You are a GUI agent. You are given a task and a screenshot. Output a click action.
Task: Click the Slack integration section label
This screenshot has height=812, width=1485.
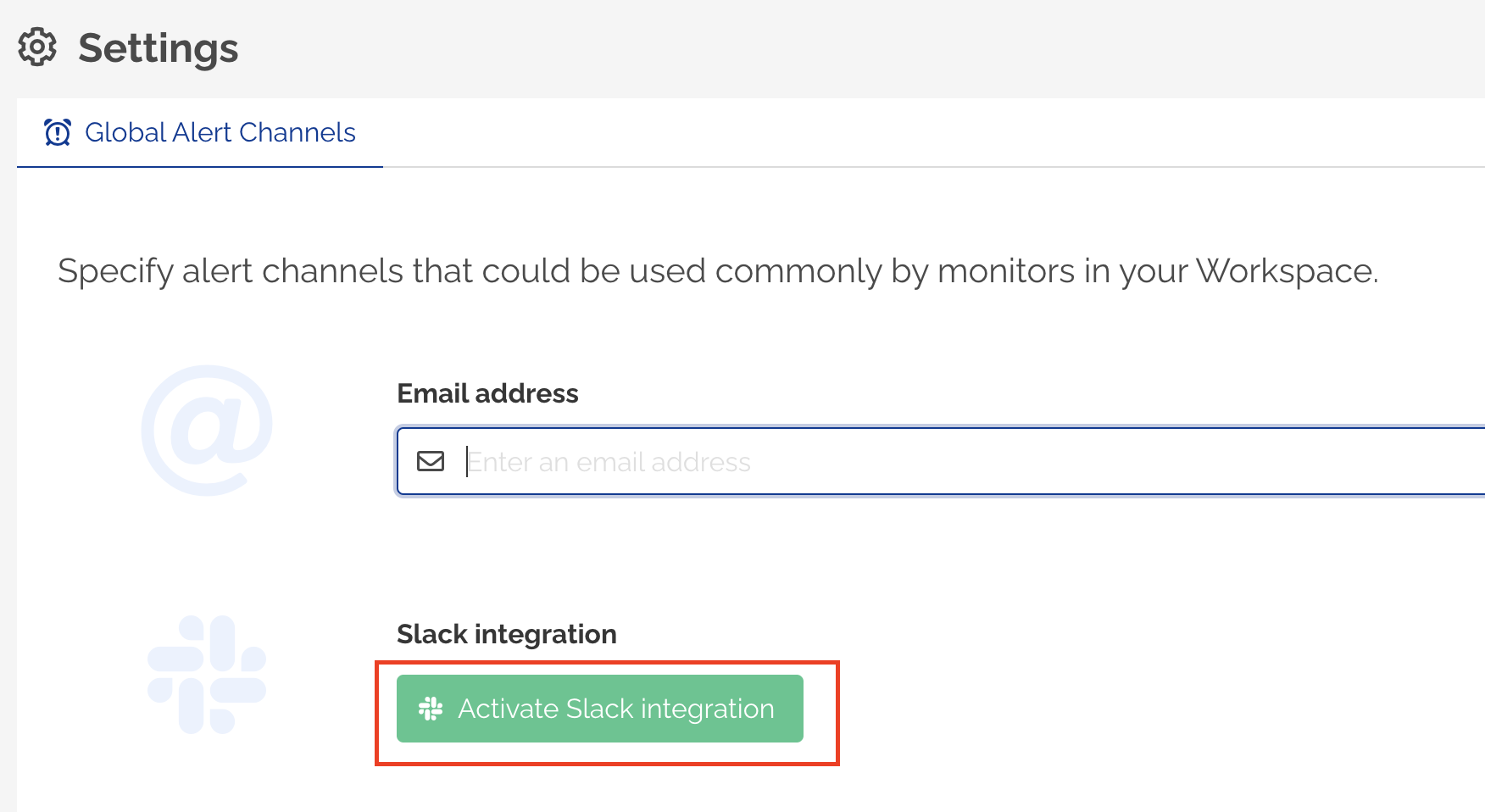[x=506, y=633]
